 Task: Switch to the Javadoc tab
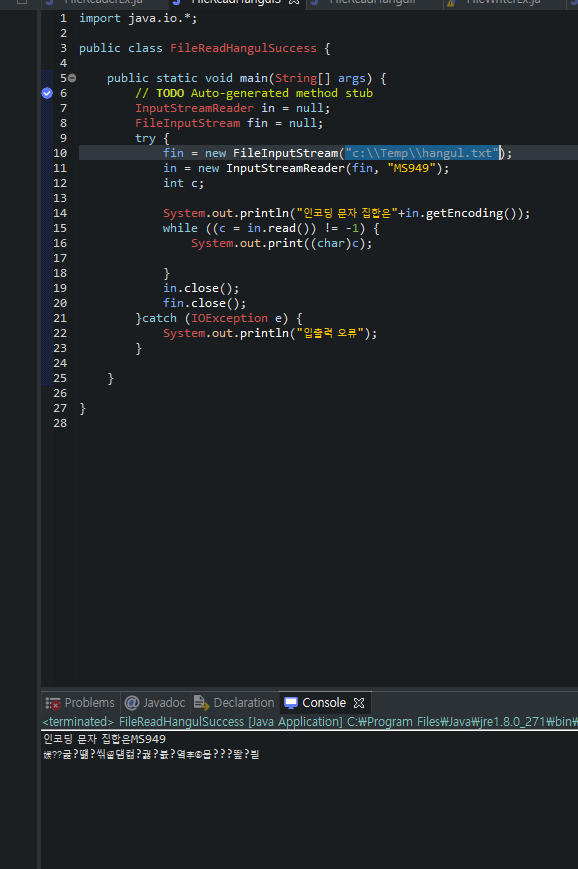click(x=156, y=703)
